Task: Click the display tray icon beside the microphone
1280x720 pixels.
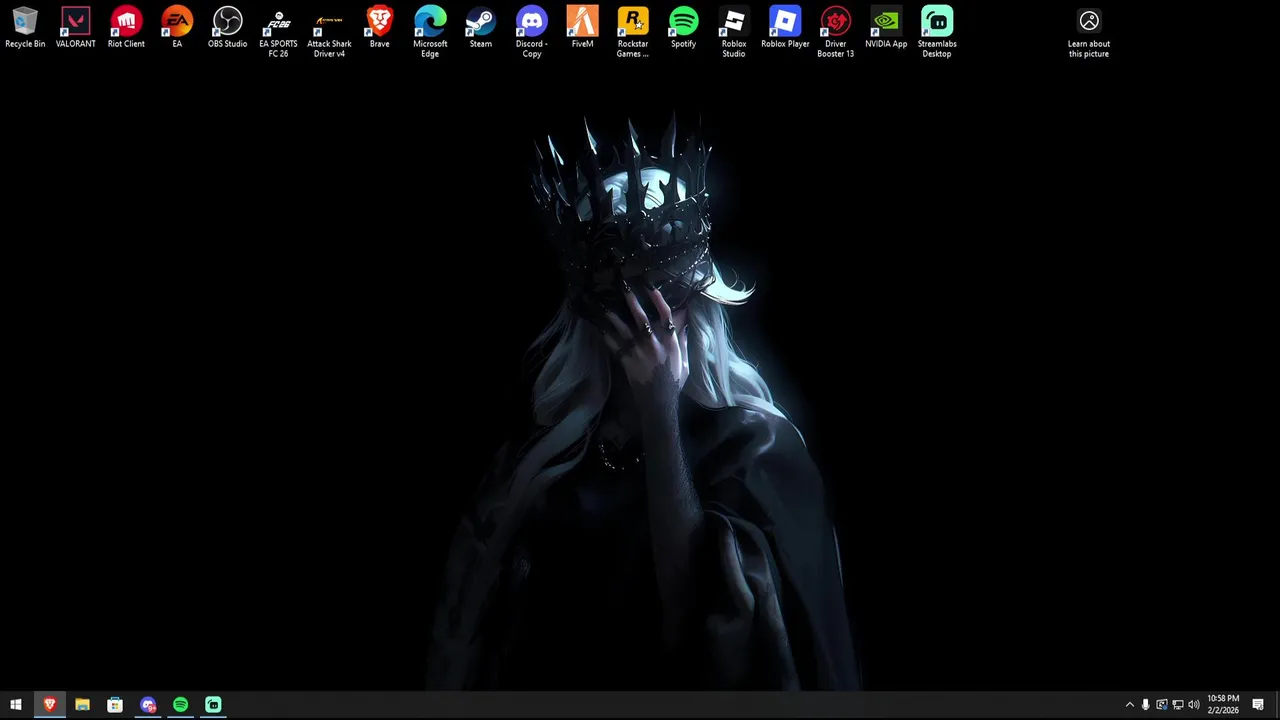Action: pyautogui.click(x=1162, y=705)
